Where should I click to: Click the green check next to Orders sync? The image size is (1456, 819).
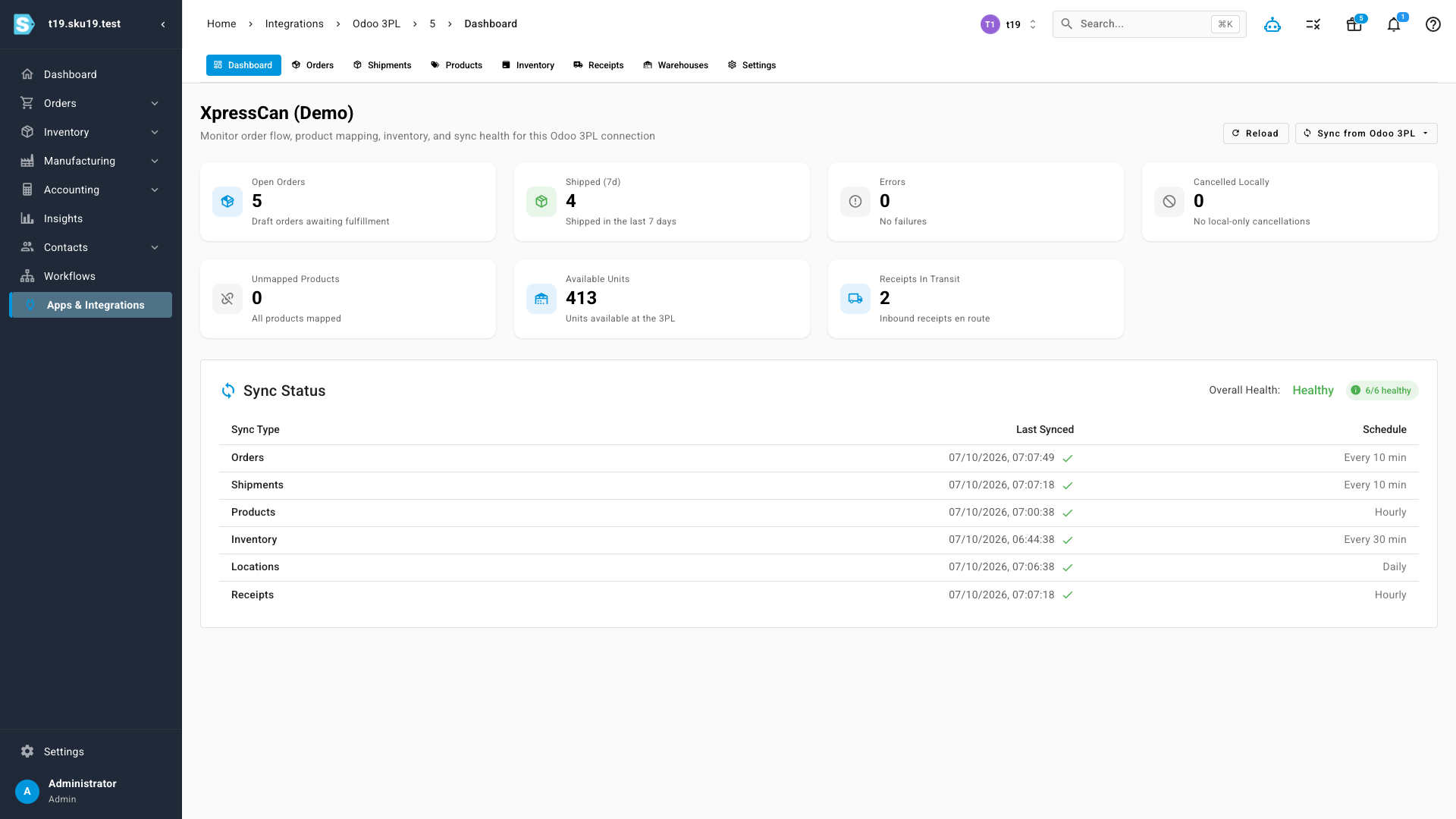(x=1068, y=458)
